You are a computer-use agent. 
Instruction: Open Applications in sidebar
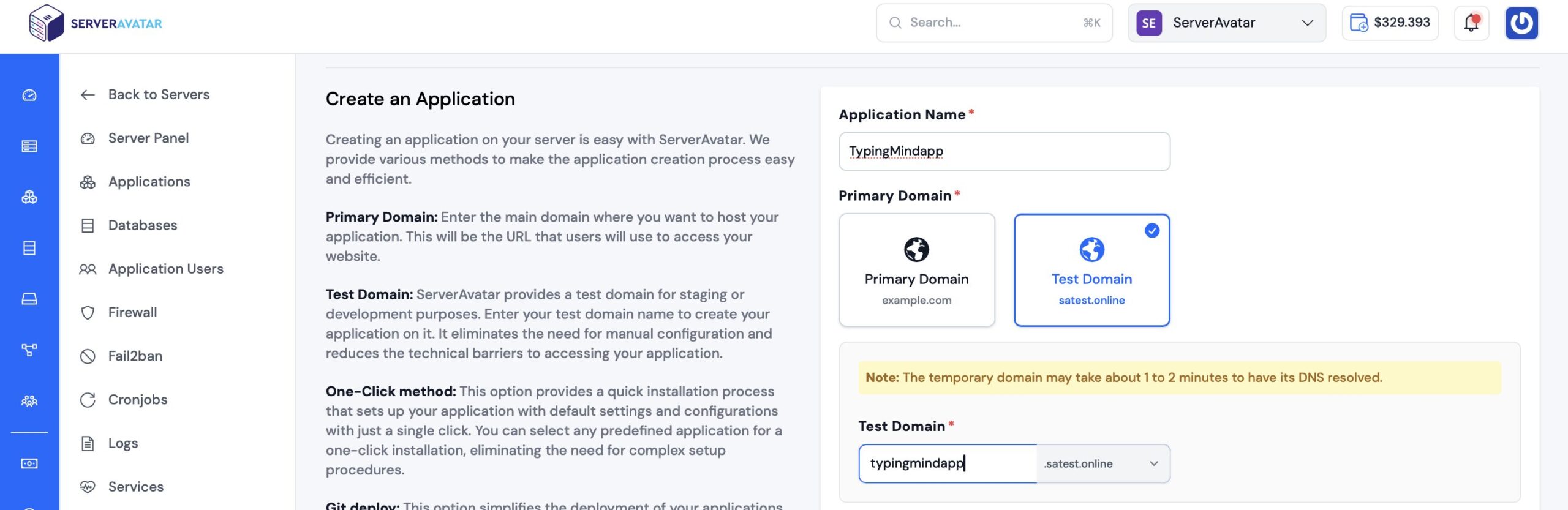135,182
